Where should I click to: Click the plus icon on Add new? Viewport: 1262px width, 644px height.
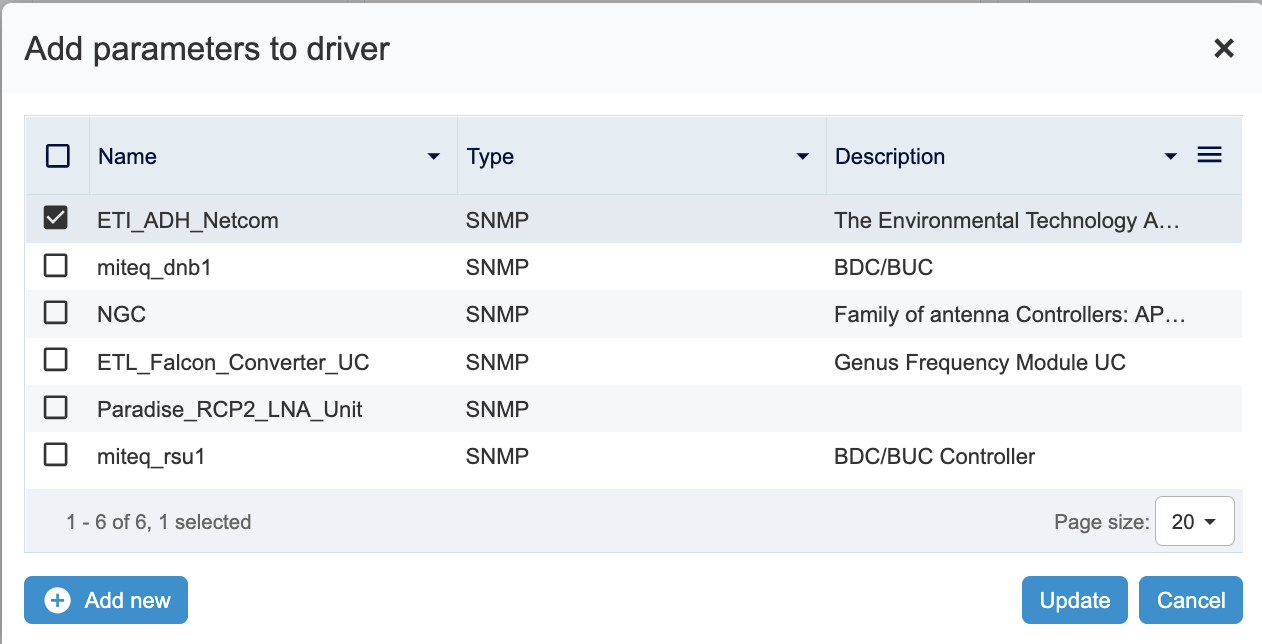tap(58, 600)
